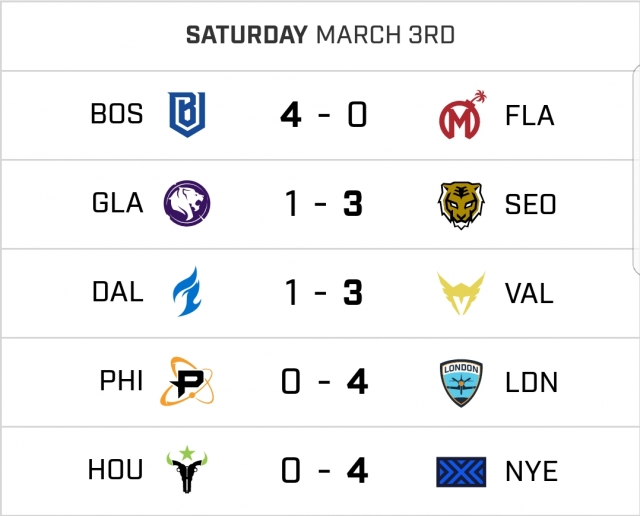Click the Dallas Fuel flame logo
Viewport: 640px width, 516px height.
click(x=187, y=293)
